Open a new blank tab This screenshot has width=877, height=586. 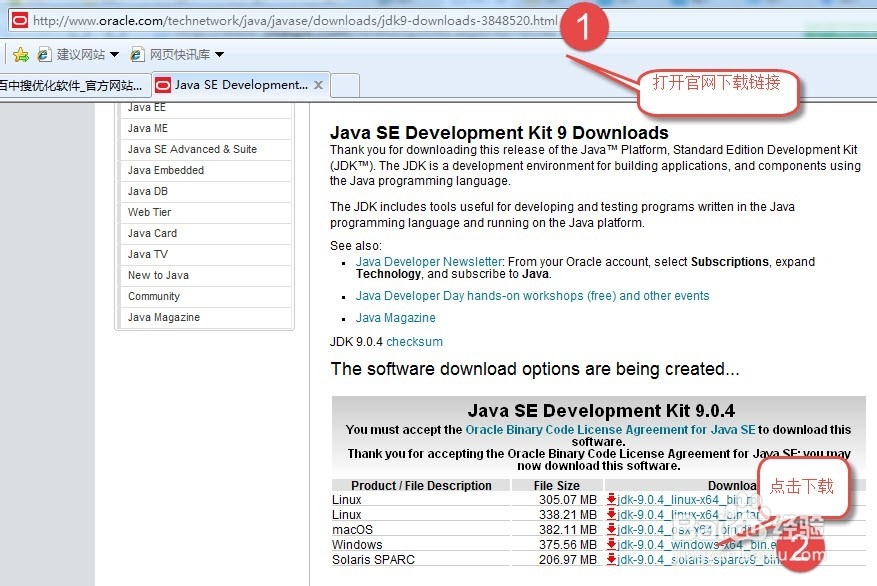(345, 86)
